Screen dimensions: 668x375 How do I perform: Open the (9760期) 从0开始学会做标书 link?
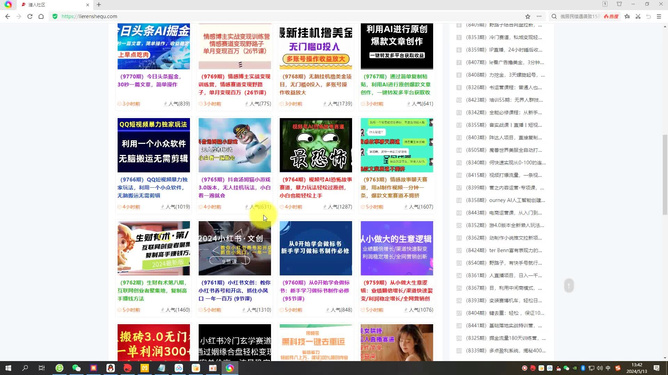point(315,291)
